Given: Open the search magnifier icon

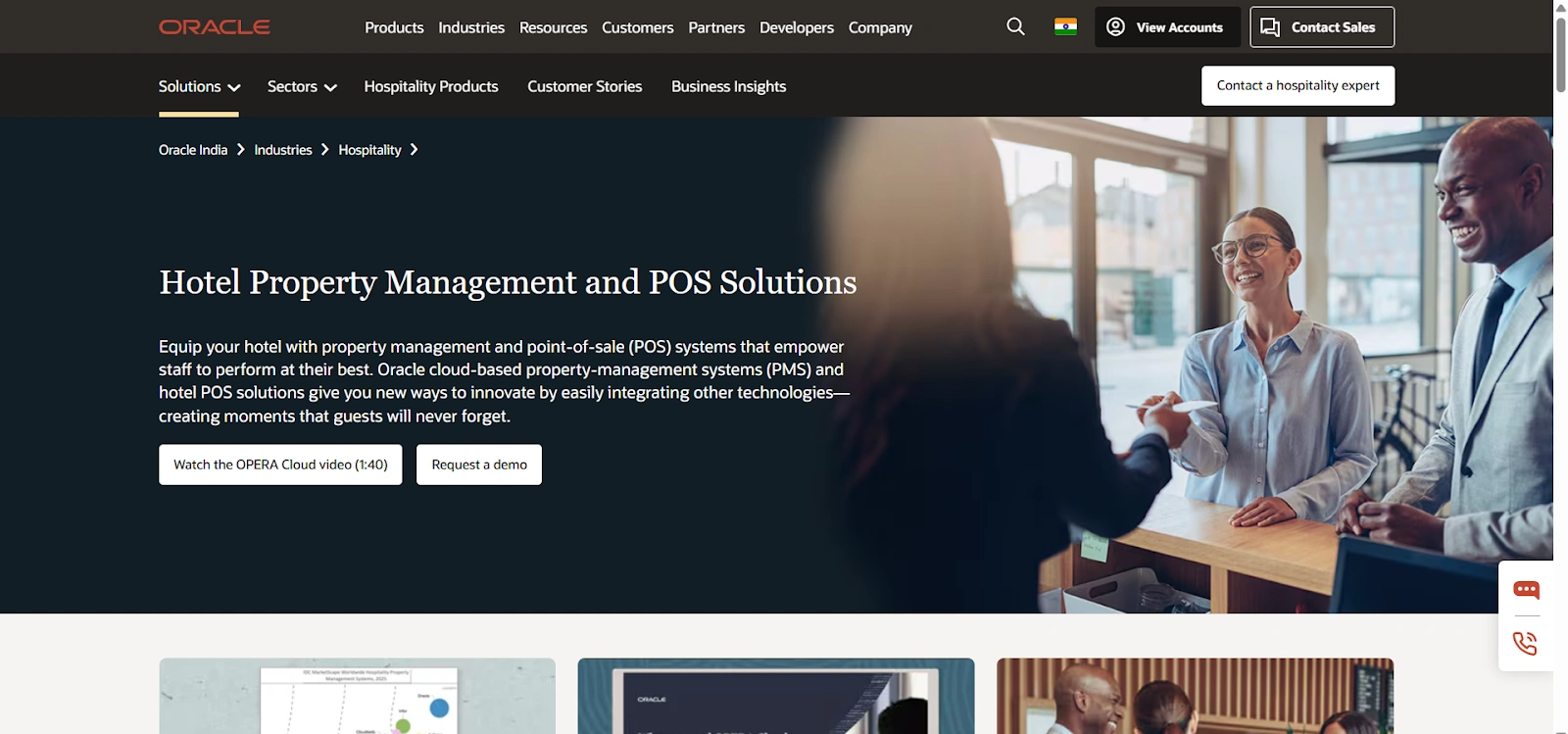Looking at the screenshot, I should (1015, 26).
